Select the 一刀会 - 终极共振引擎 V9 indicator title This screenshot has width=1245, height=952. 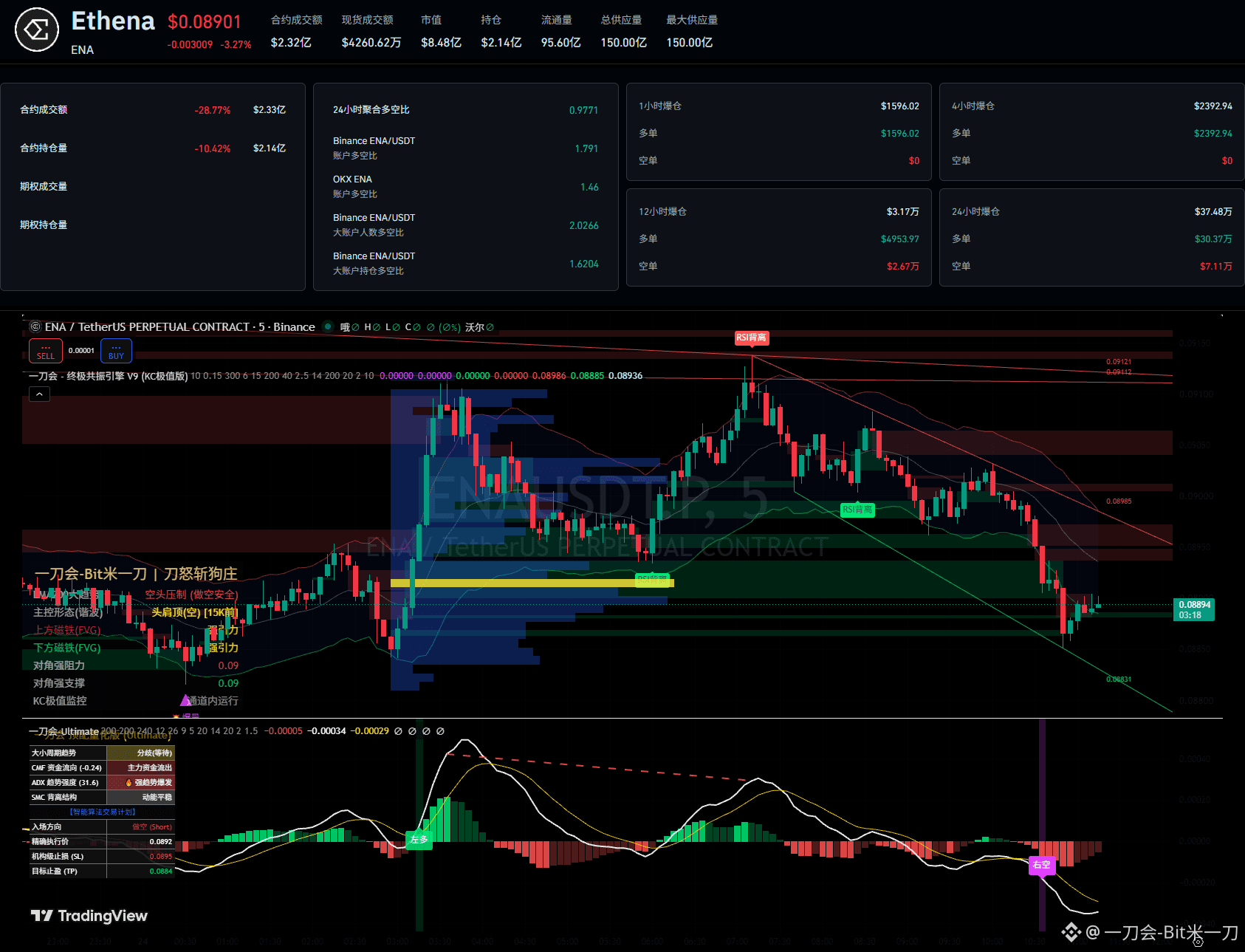coord(109,376)
